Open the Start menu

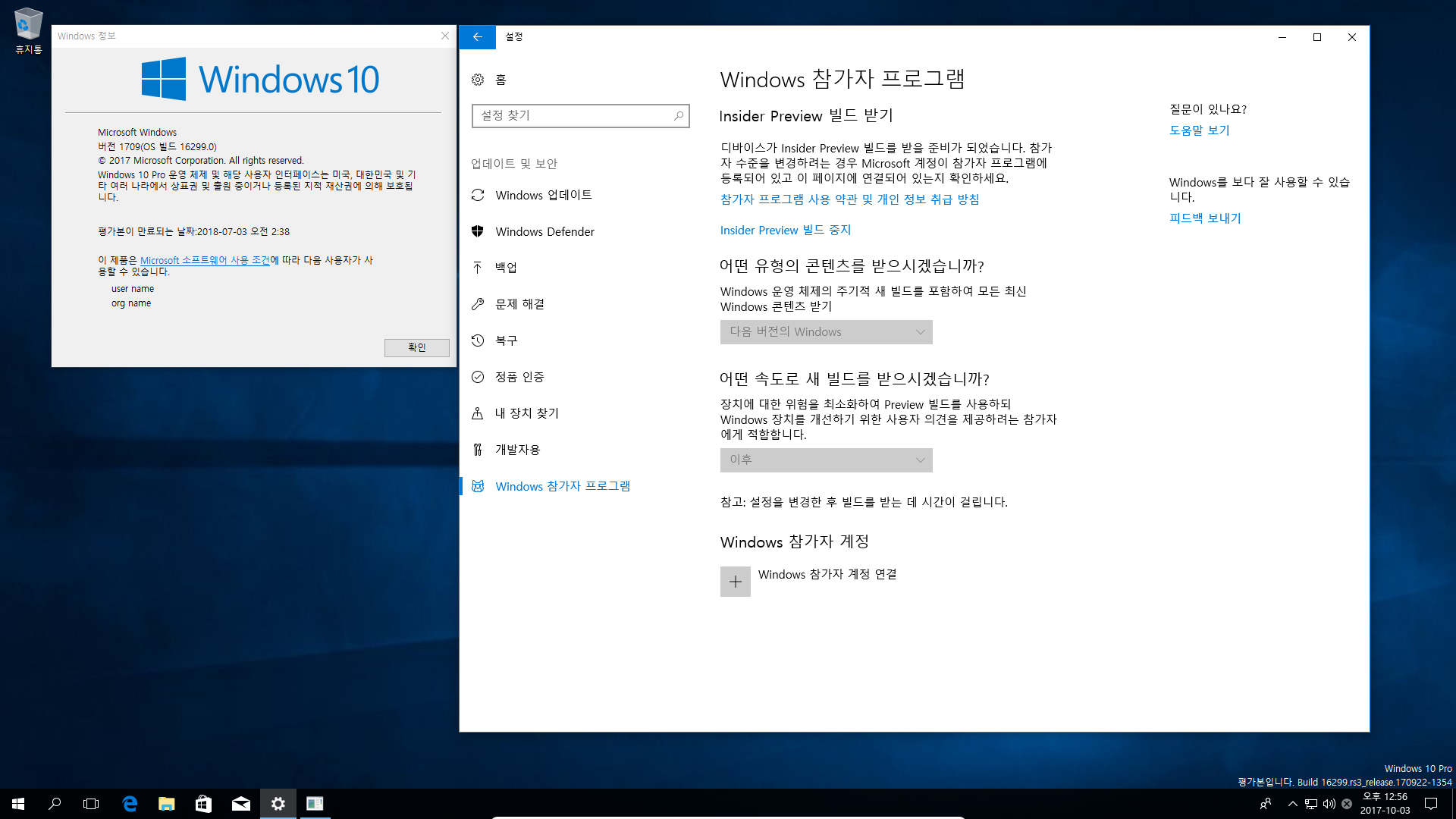click(x=18, y=804)
